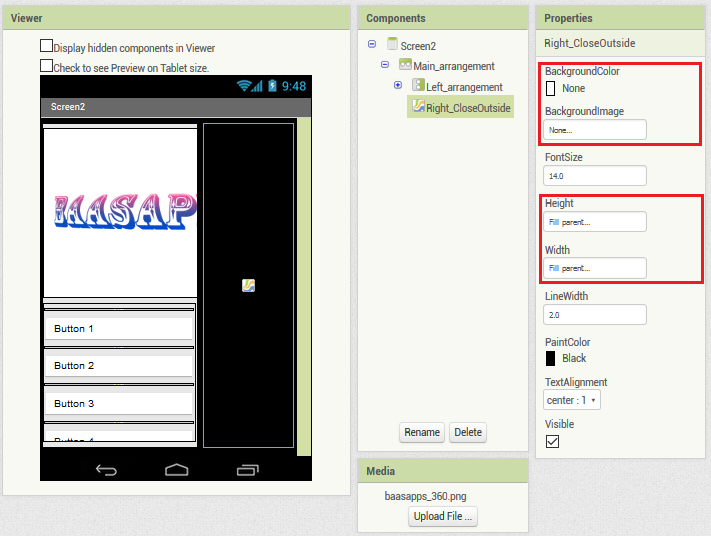The image size is (711, 536).
Task: Click the canvas icon inside the phone preview
Action: [x=248, y=285]
